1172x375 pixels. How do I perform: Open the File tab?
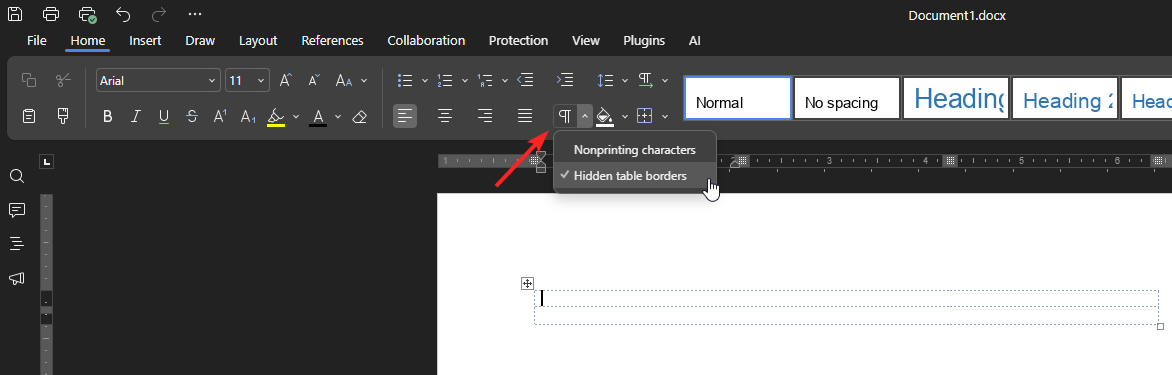point(37,40)
